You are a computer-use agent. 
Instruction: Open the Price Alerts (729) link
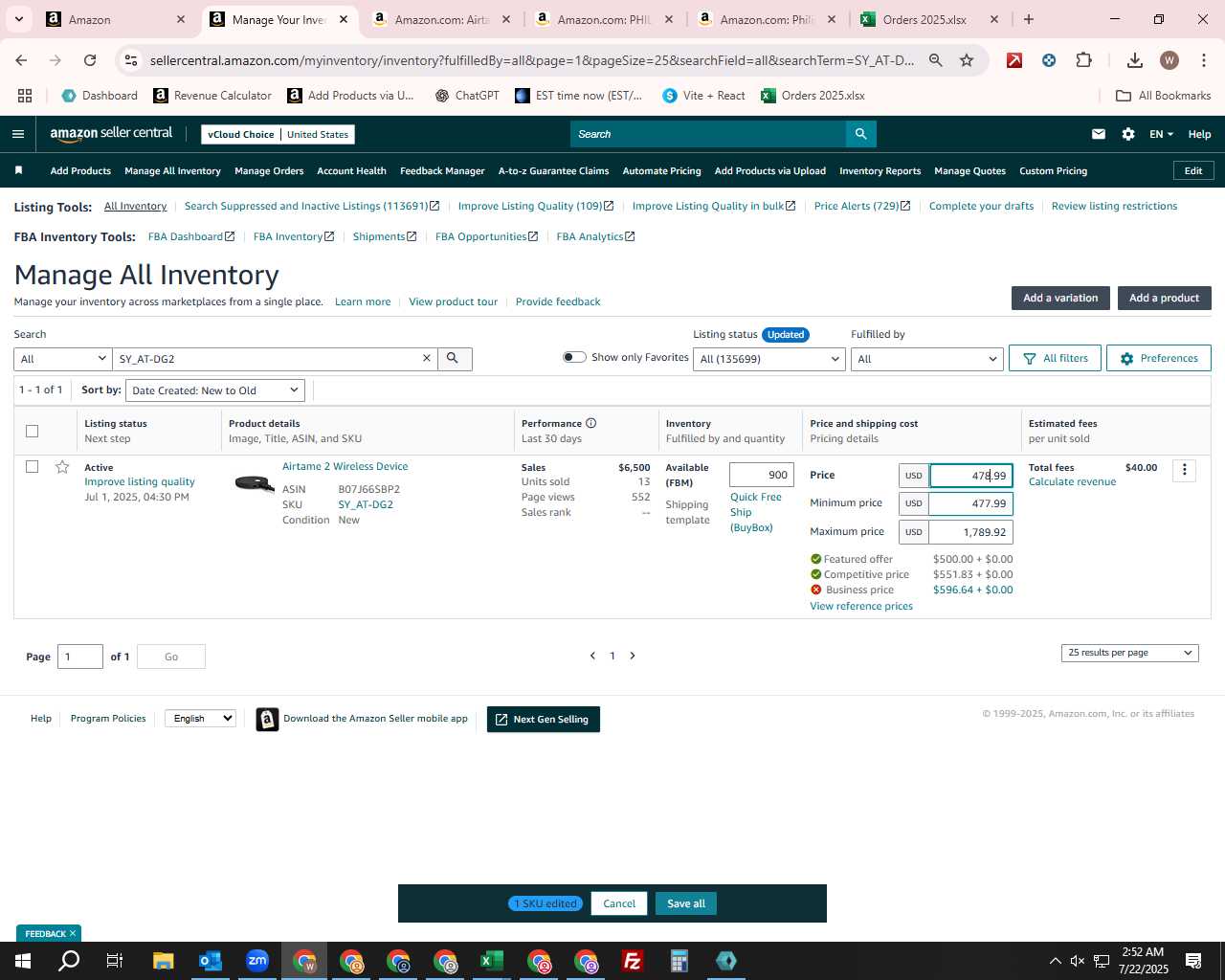coord(862,206)
